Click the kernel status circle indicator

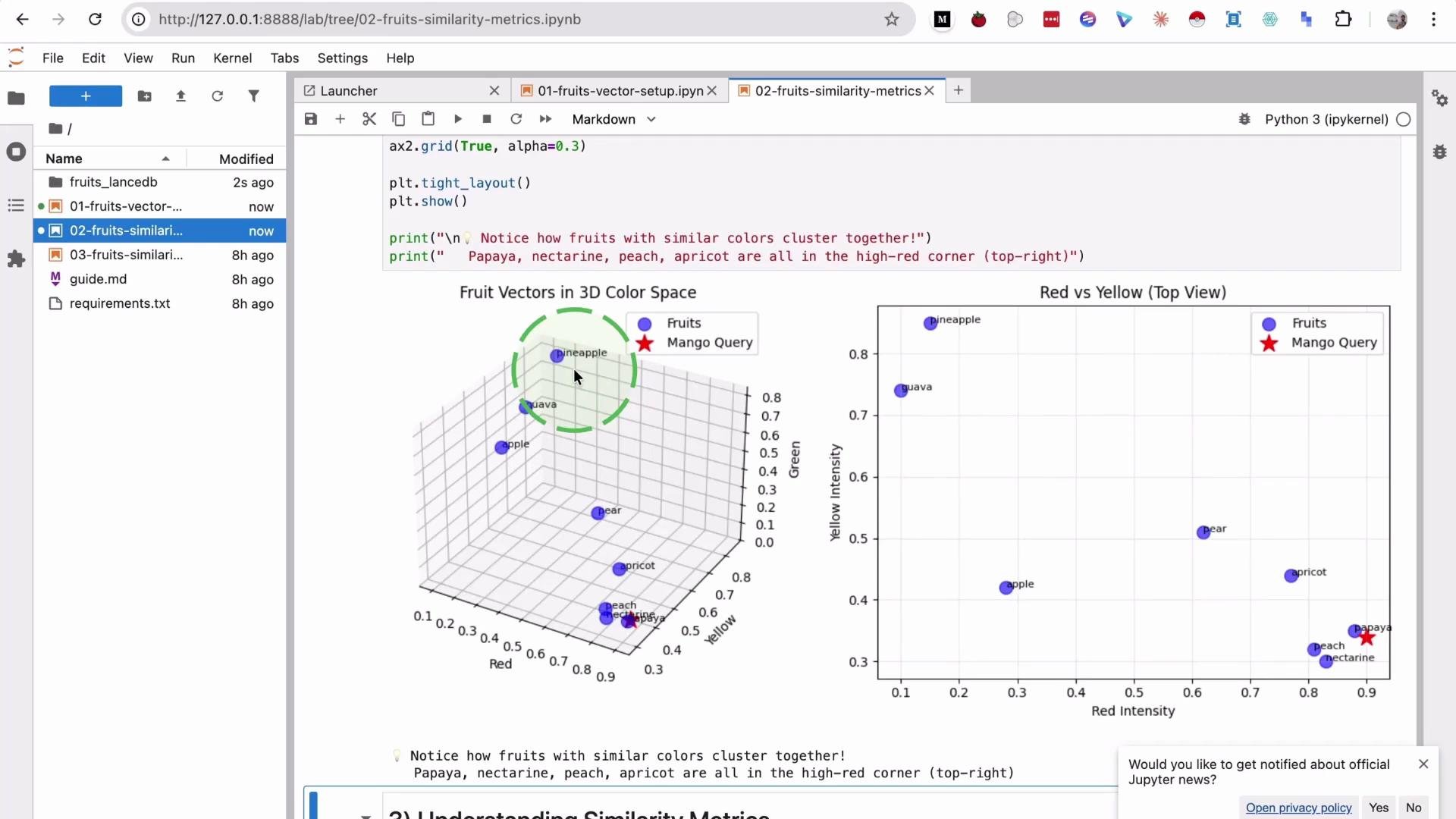[1404, 119]
